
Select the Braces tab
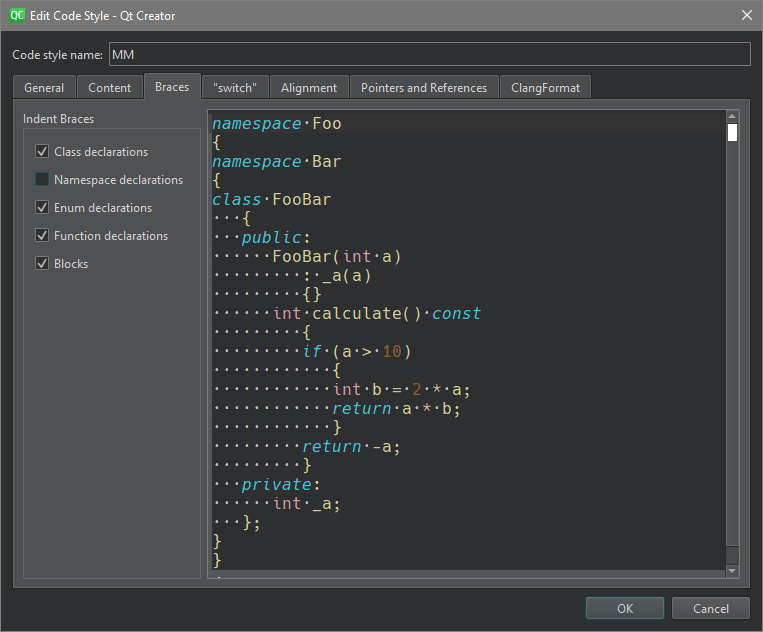(172, 87)
